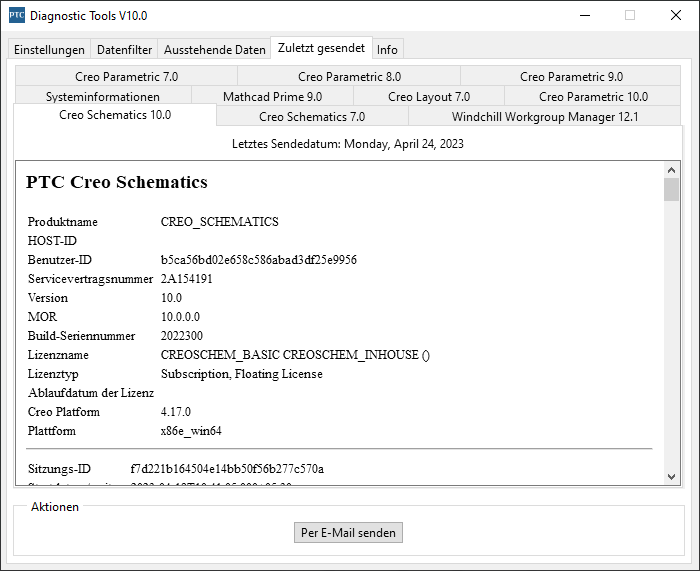Click the Sitzungs-ID value f7d221b164504e14bb50f56b277c570a

pyautogui.click(x=227, y=469)
